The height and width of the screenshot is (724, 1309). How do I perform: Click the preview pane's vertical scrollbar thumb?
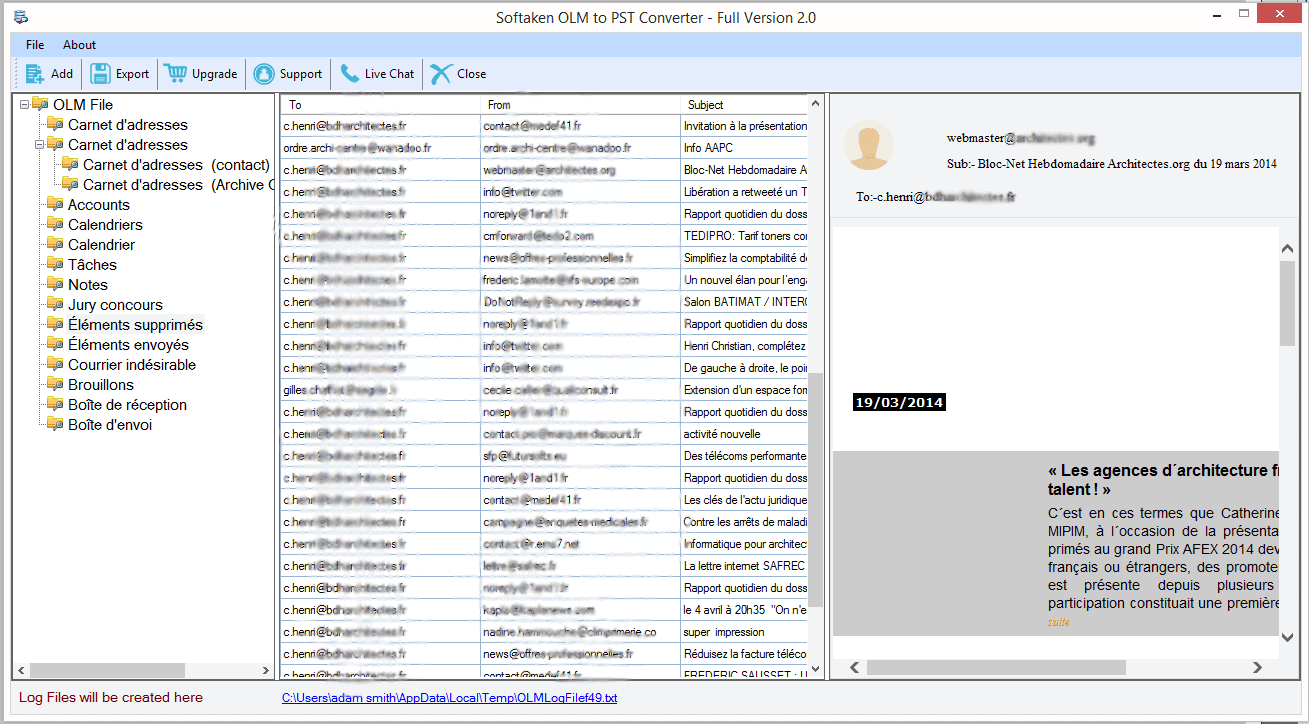click(x=1288, y=303)
